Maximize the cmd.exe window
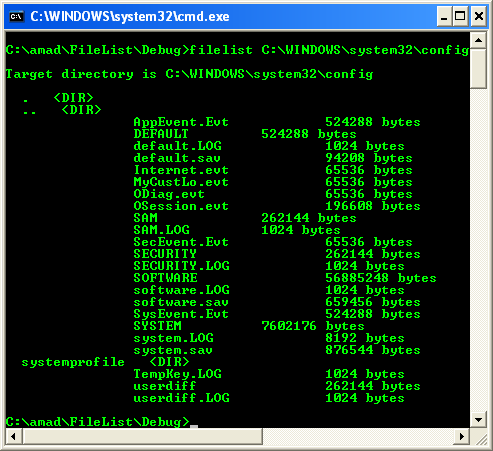 click(461, 16)
